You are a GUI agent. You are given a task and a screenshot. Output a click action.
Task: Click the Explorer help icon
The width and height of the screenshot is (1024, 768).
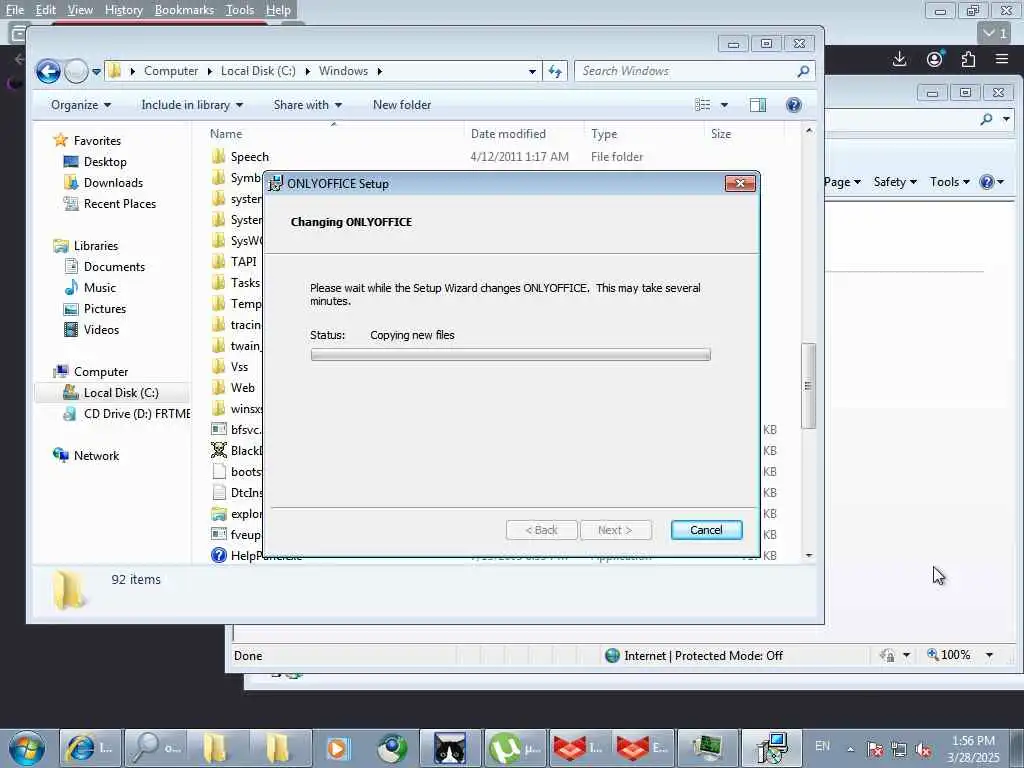click(793, 105)
